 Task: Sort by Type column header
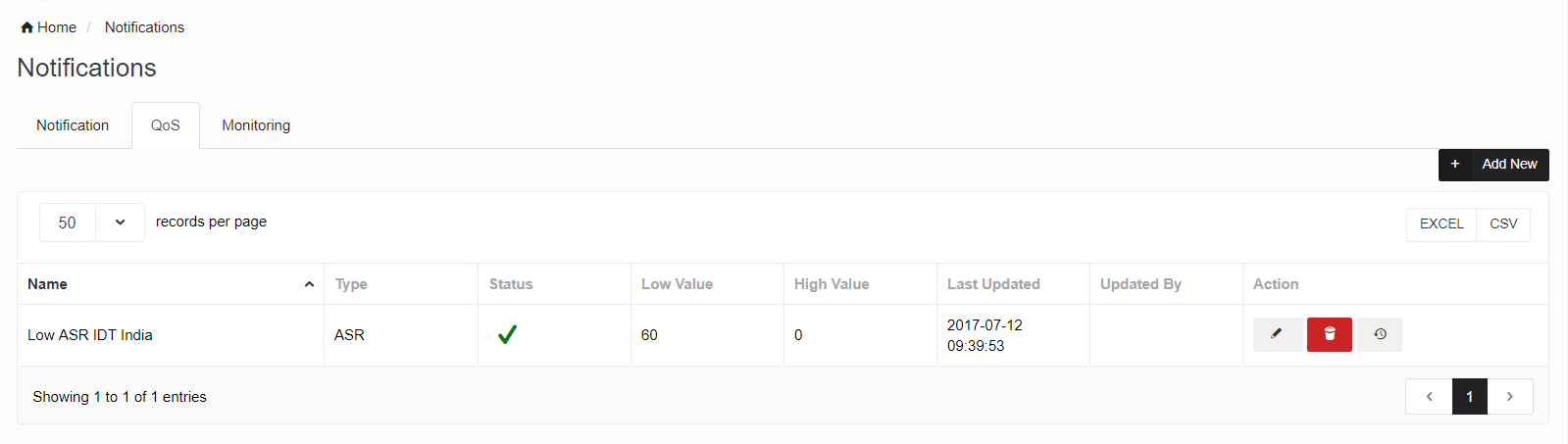(x=351, y=284)
